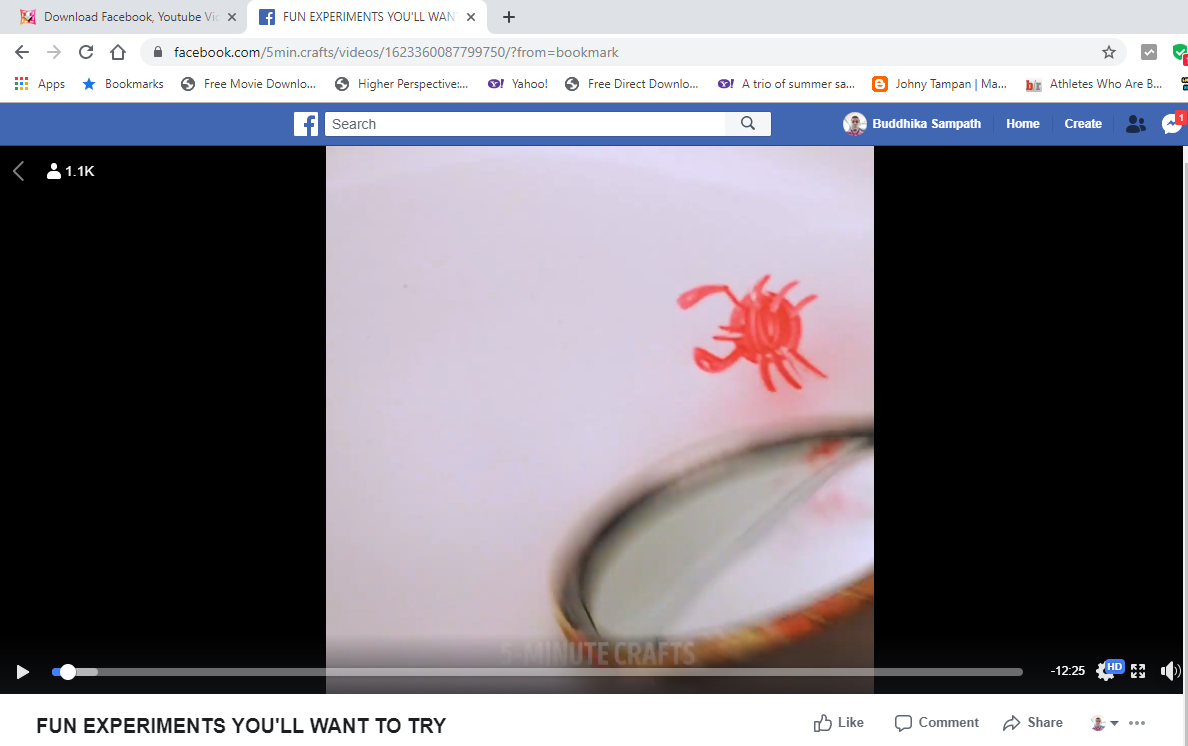
Task: Open a new browser tab
Action: pyautogui.click(x=509, y=17)
